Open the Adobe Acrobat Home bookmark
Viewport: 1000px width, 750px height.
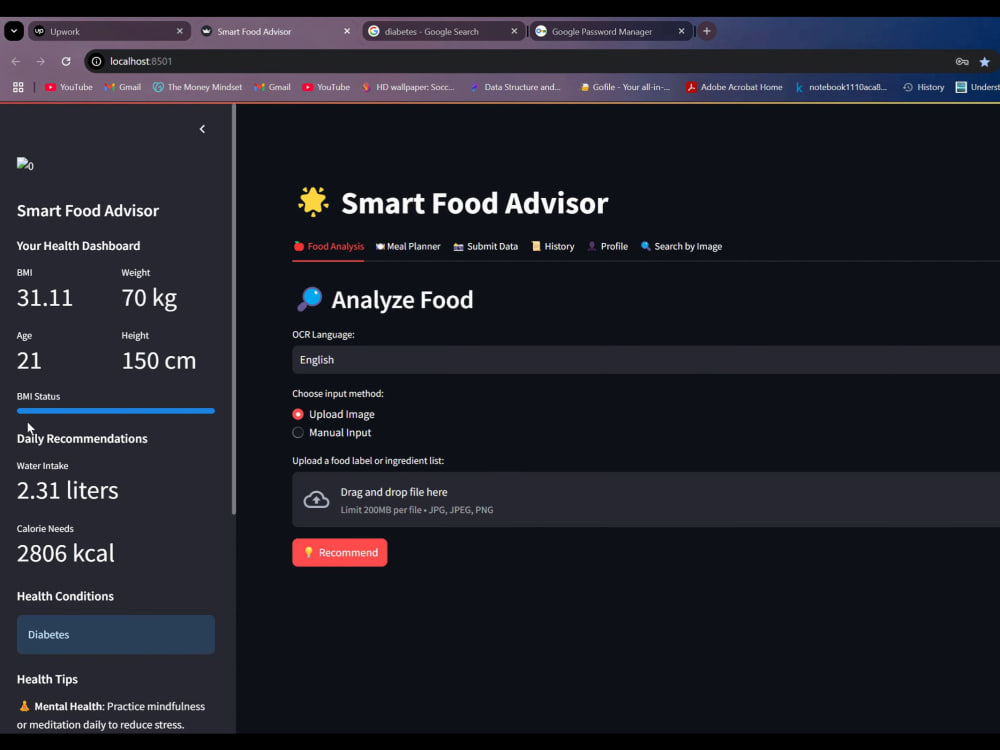coord(734,87)
